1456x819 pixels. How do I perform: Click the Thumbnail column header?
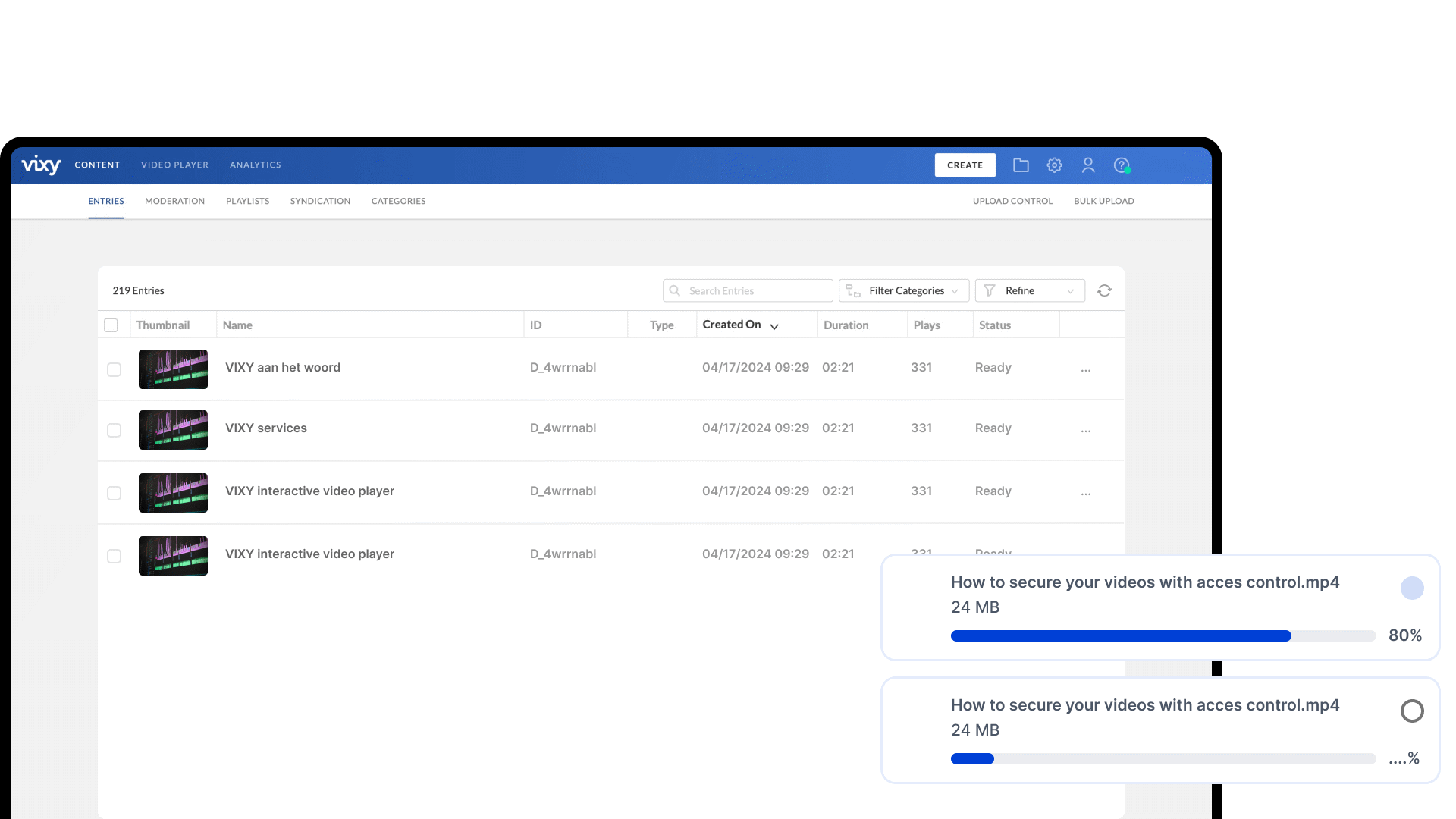(x=163, y=325)
